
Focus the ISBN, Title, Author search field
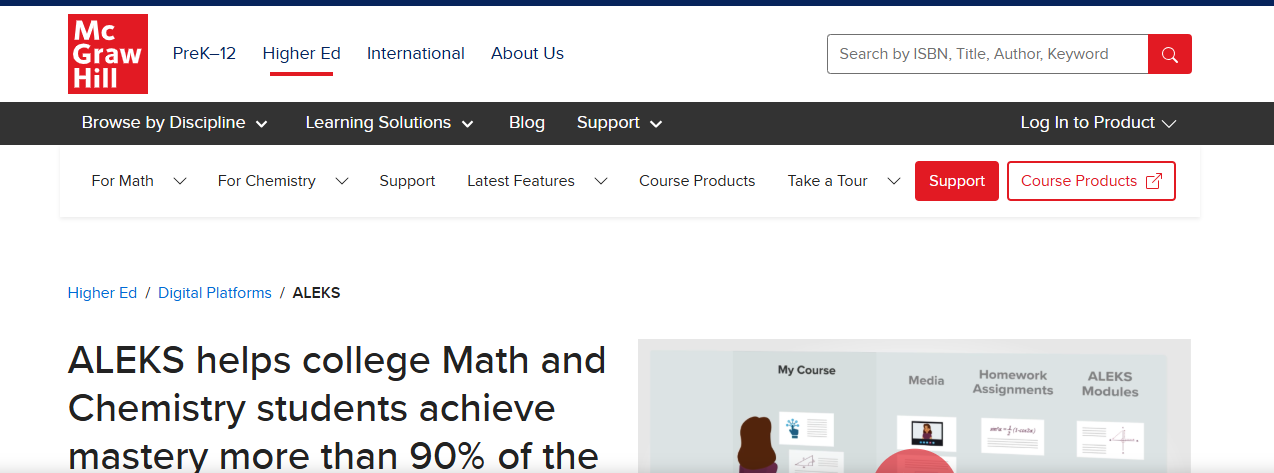(x=987, y=54)
